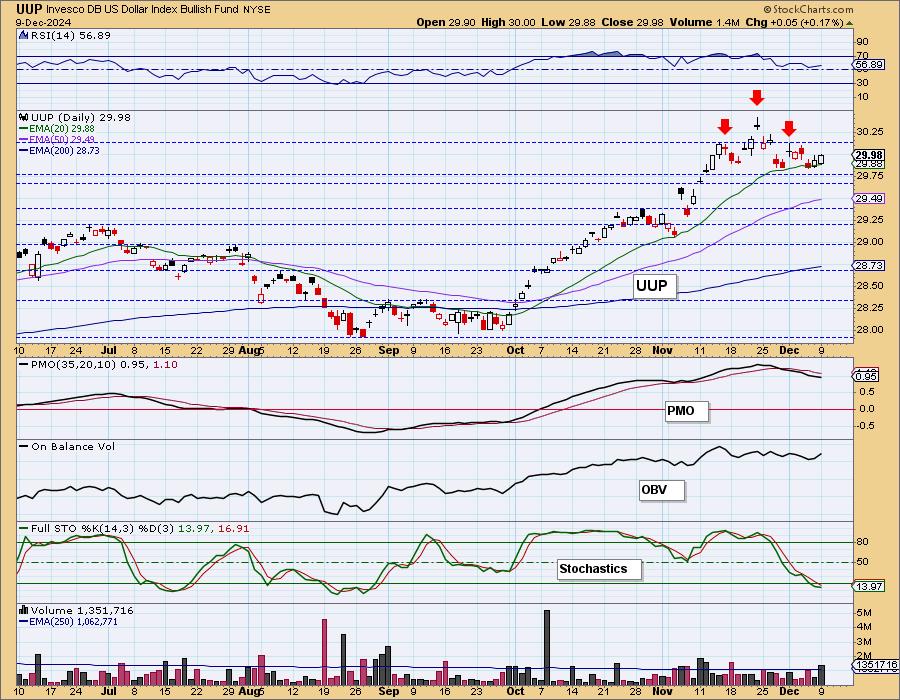
Task: Click the UUP (Daily) 29.98 legend text
Action: [81, 117]
